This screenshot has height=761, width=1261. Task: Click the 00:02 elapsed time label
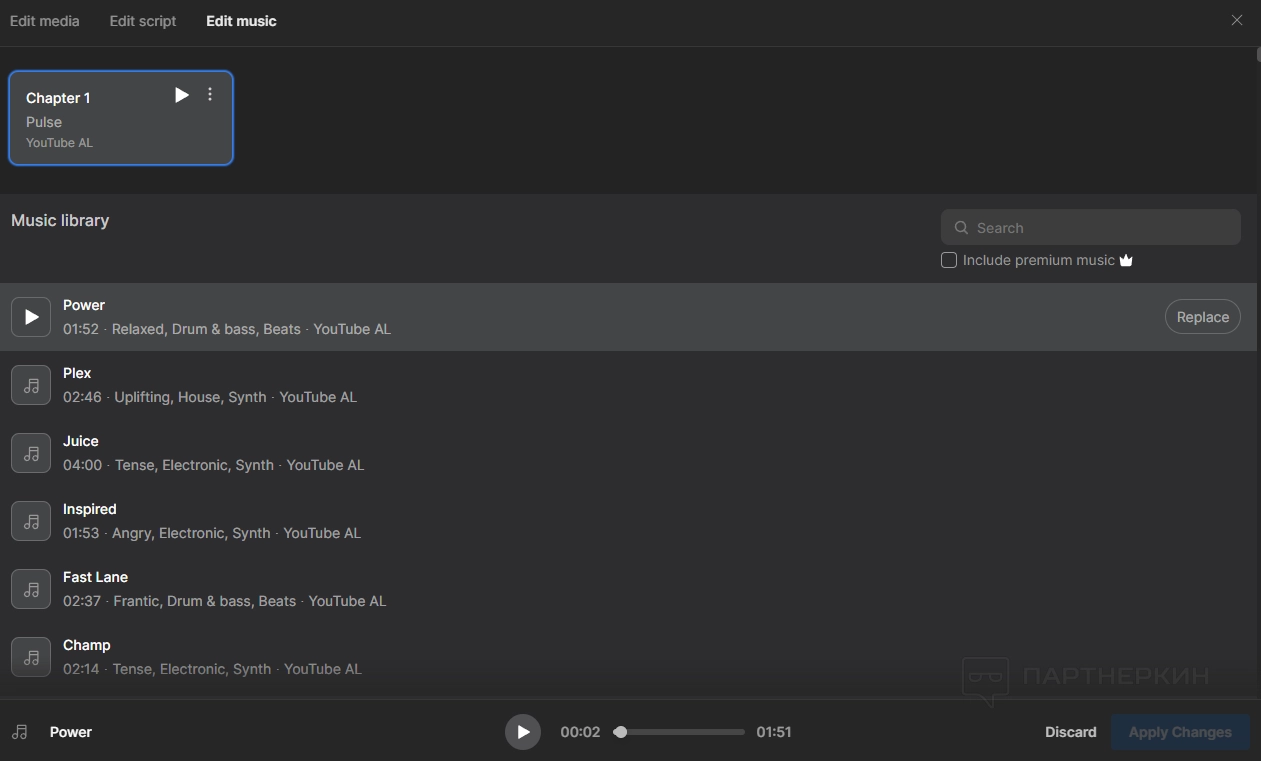coord(580,732)
